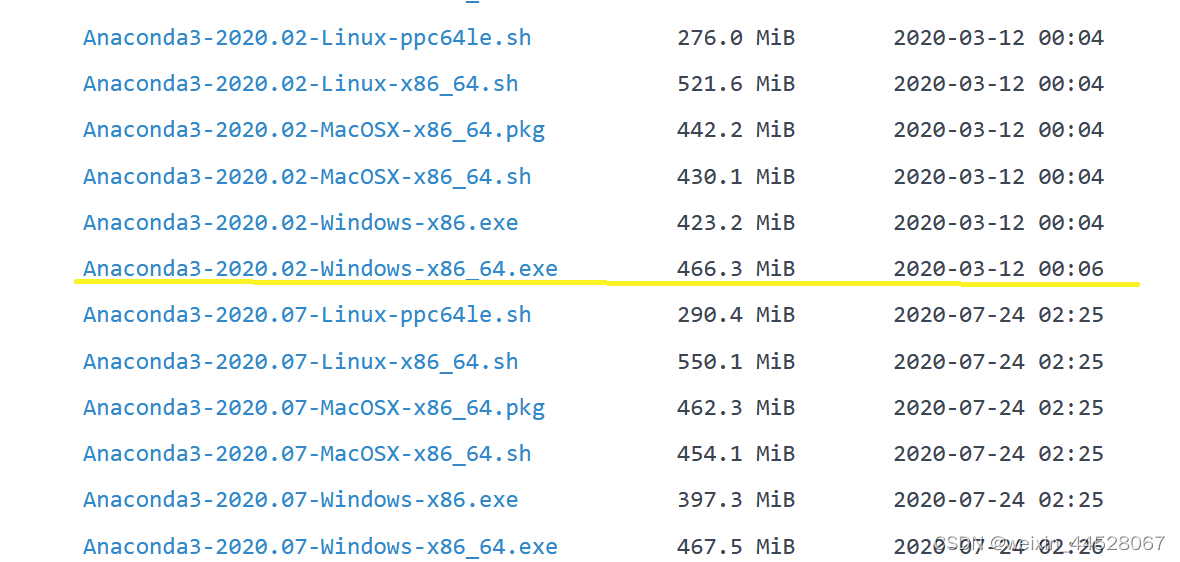This screenshot has width=1180, height=562.
Task: Click the 423.2 MiB size text
Action: pos(736,223)
